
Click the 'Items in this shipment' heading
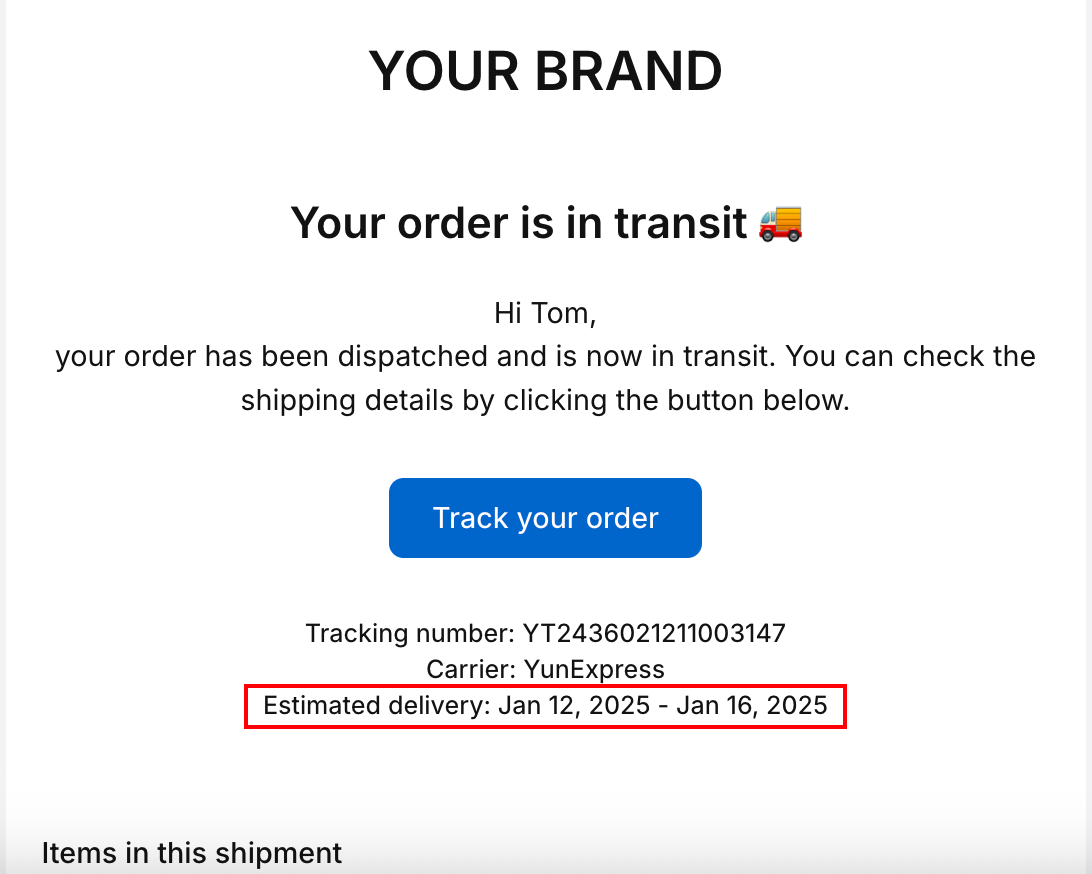click(x=192, y=853)
